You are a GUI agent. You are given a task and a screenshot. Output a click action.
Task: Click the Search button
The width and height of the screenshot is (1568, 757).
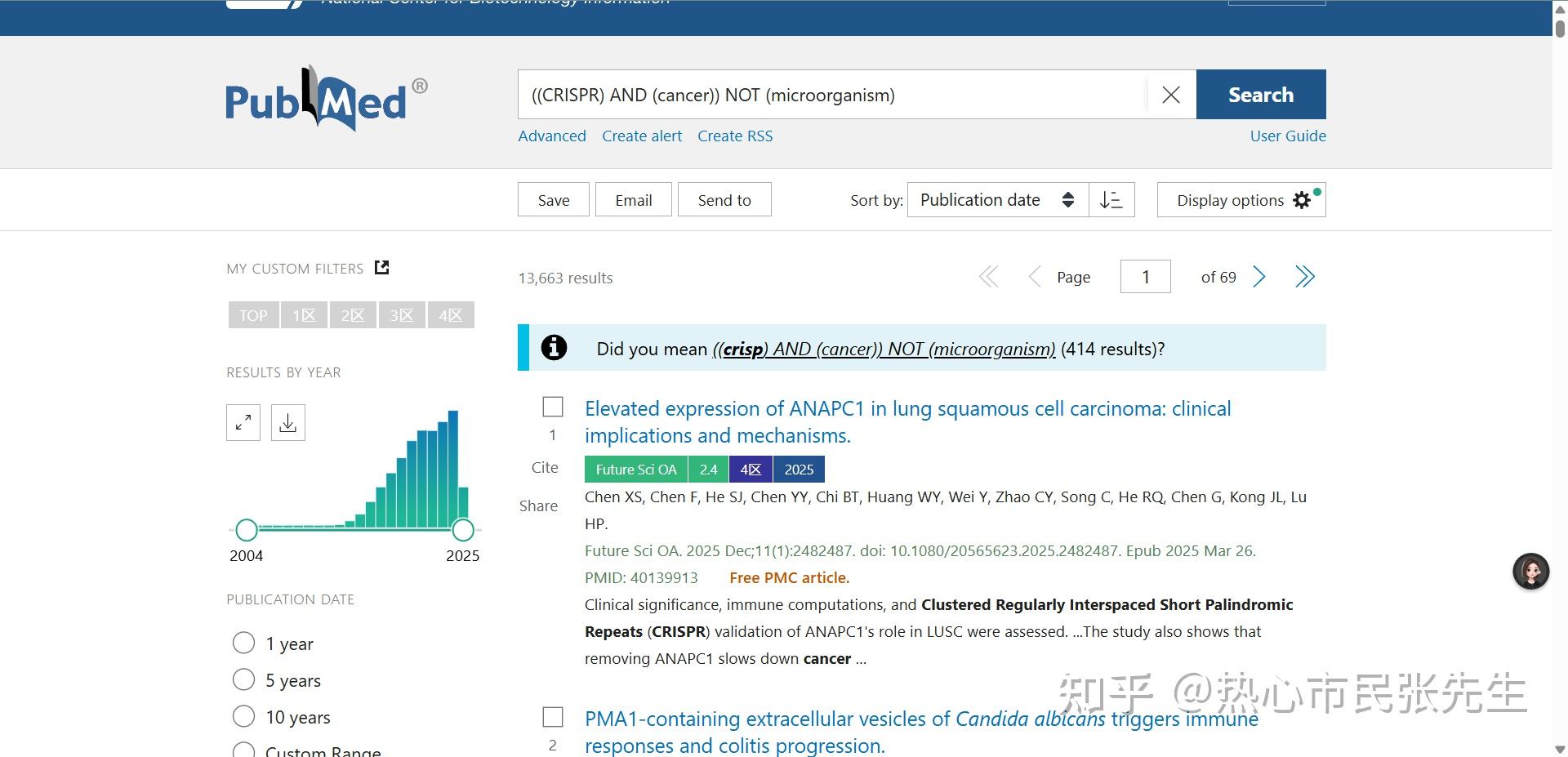tap(1260, 94)
